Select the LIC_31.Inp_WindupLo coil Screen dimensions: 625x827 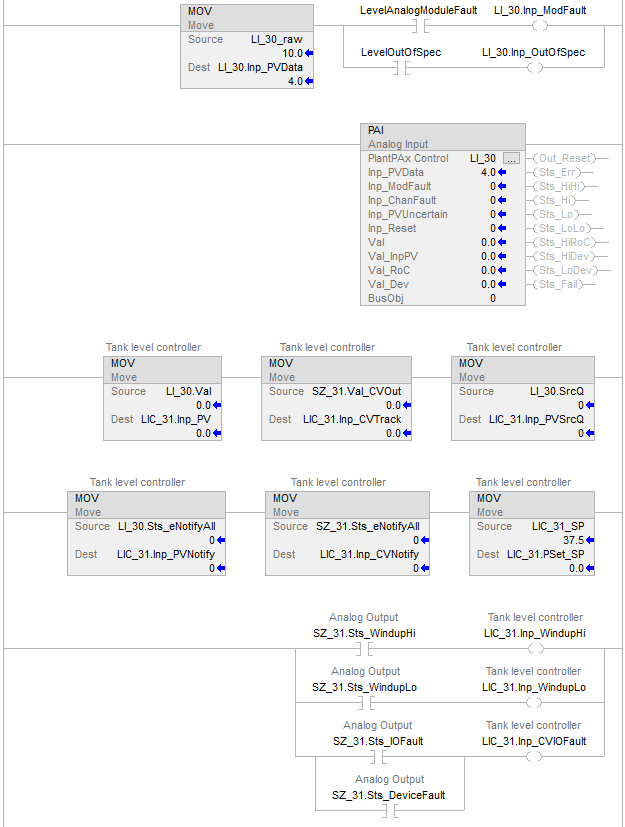534,703
